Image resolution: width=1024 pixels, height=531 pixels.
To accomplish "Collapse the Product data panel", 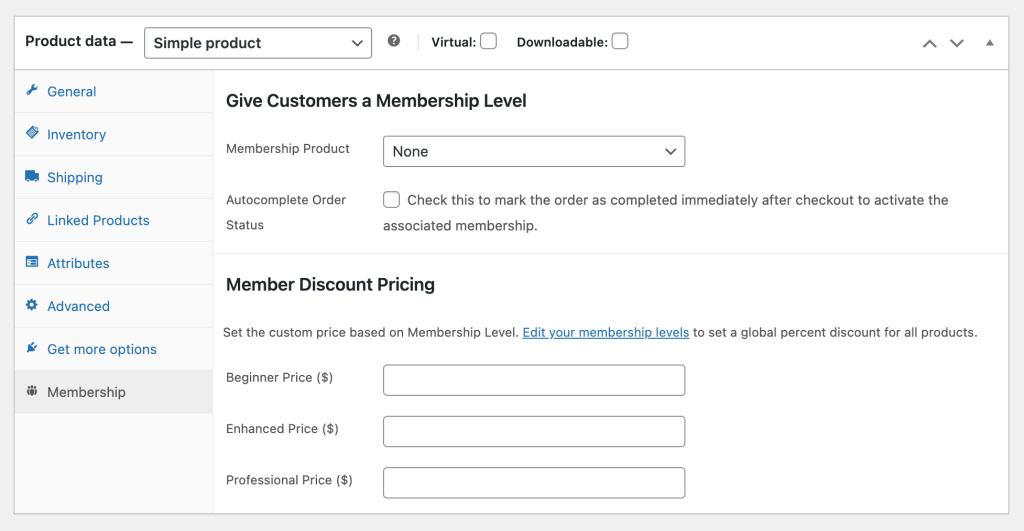I will (990, 43).
